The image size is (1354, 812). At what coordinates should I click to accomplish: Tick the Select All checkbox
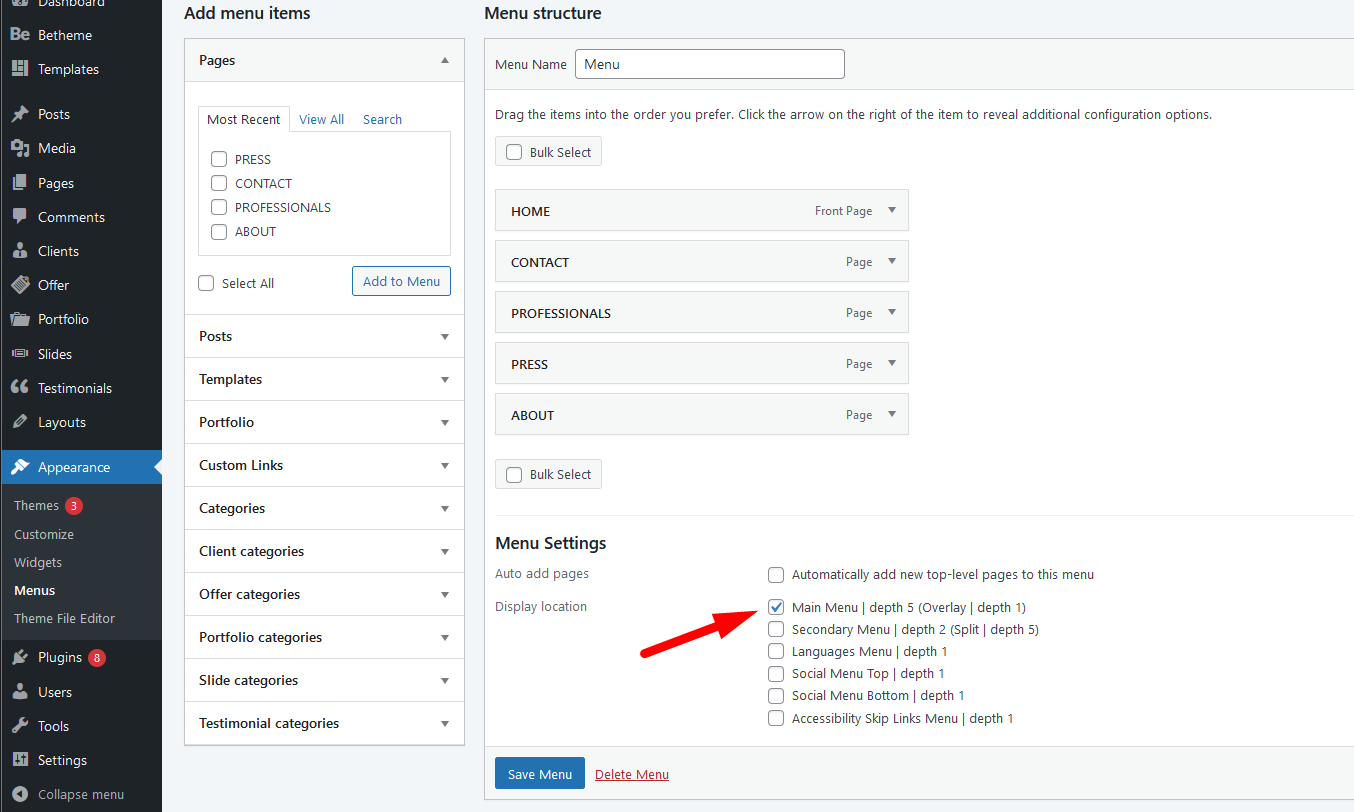[x=206, y=283]
